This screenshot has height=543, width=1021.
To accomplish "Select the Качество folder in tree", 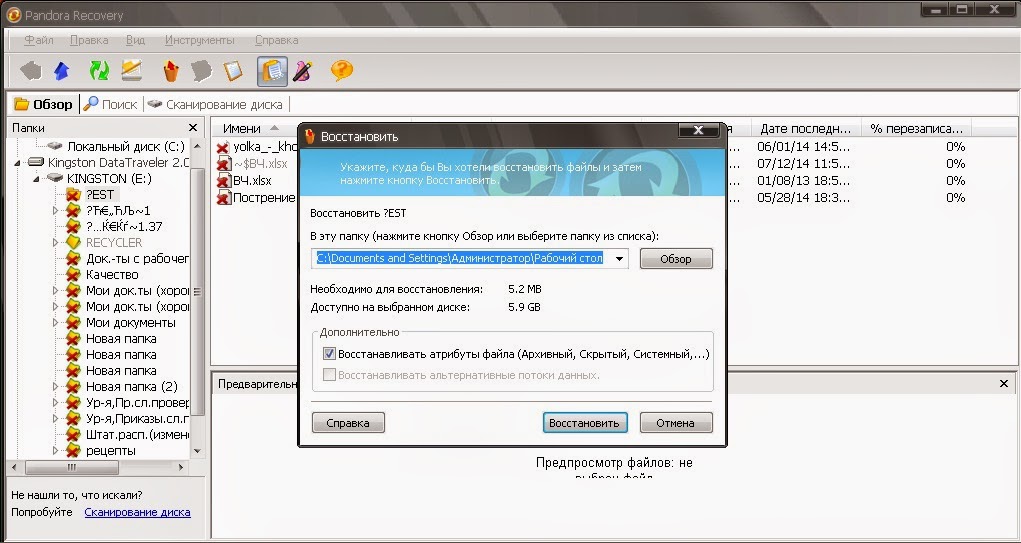I will click(112, 274).
